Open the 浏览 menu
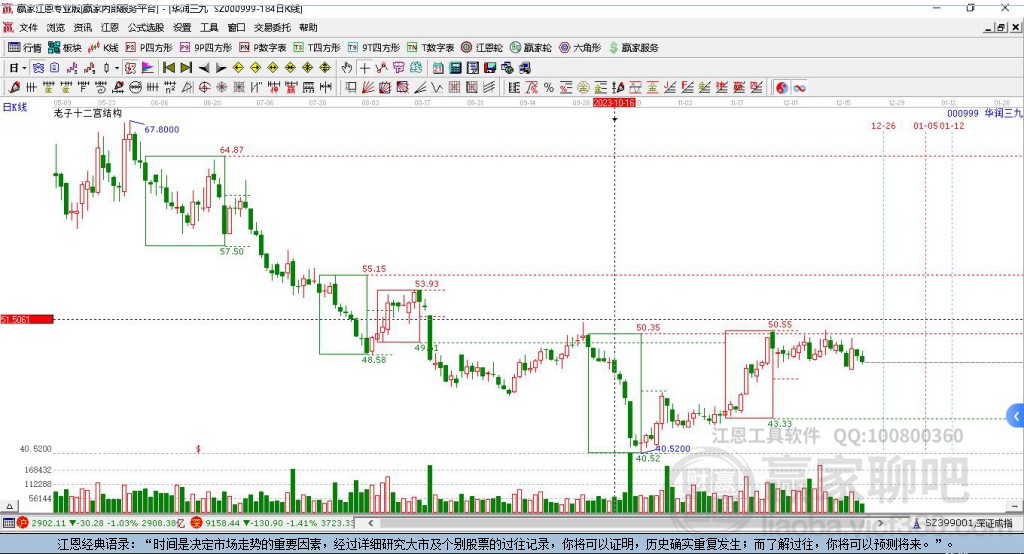Viewport: 1024px width, 554px height. click(x=56, y=27)
